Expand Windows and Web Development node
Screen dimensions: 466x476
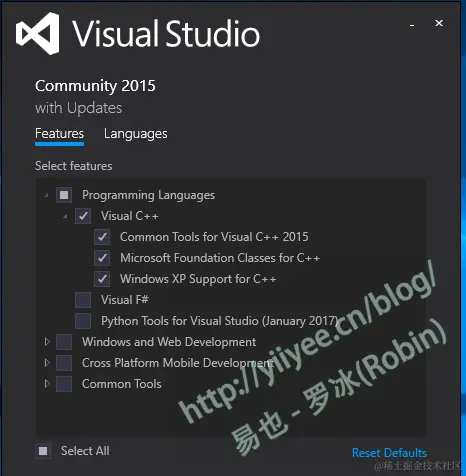coord(47,342)
